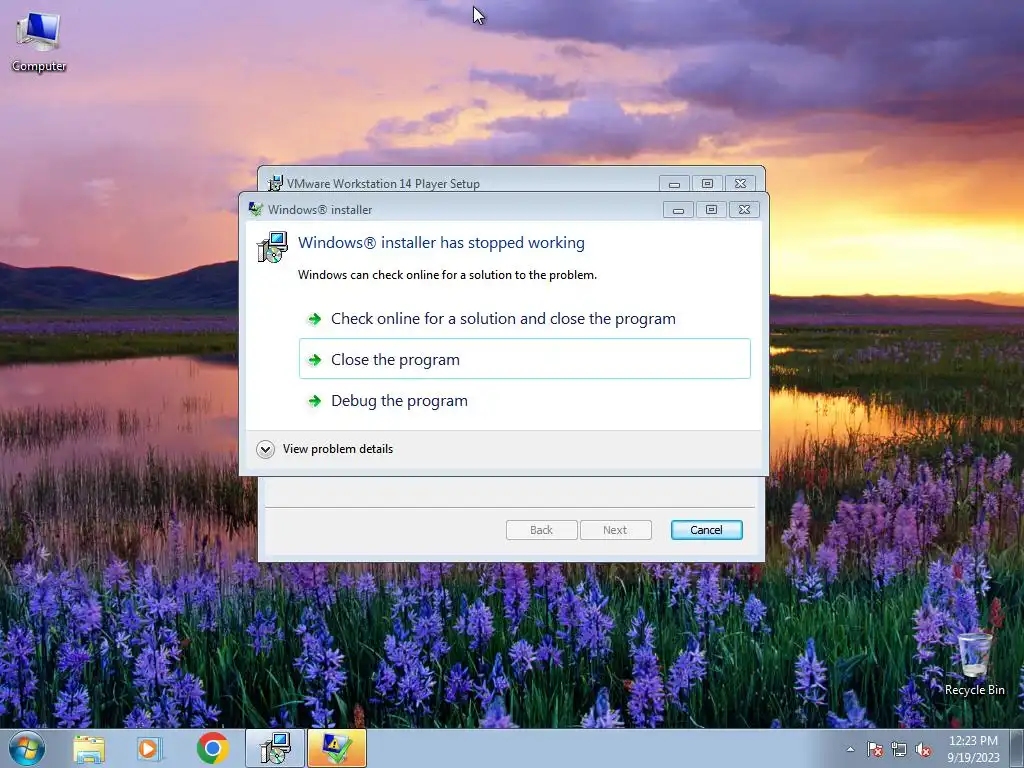
Task: Open clock showing 12:23 PM
Action: pyautogui.click(x=973, y=749)
